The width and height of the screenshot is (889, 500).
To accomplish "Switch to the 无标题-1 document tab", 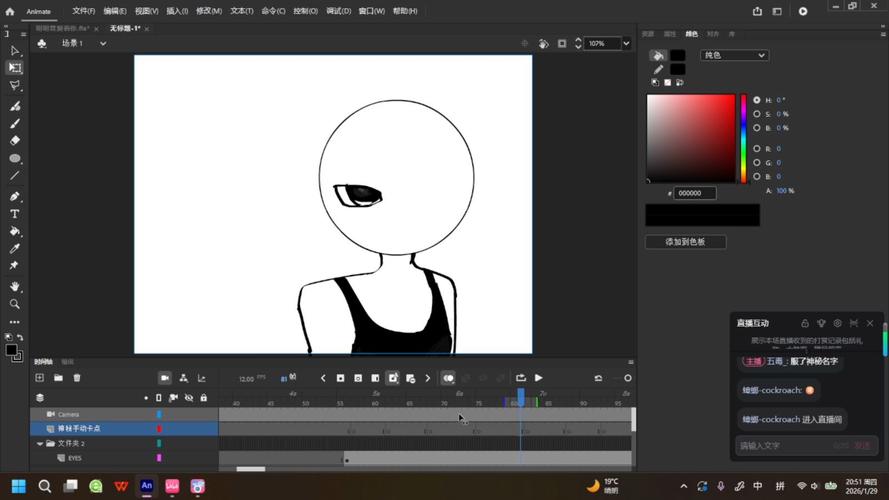I will pyautogui.click(x=123, y=29).
